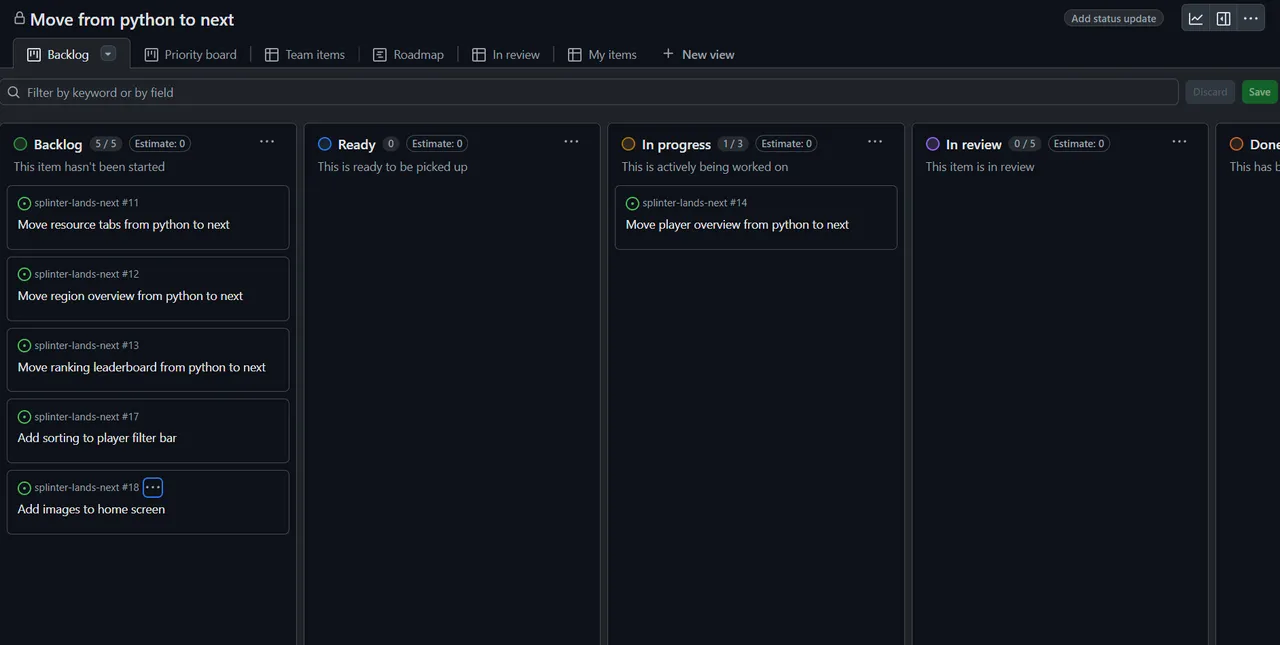Screen dimensions: 1280x645
Task: Click the green Backlog status circle
Action: click(21, 144)
